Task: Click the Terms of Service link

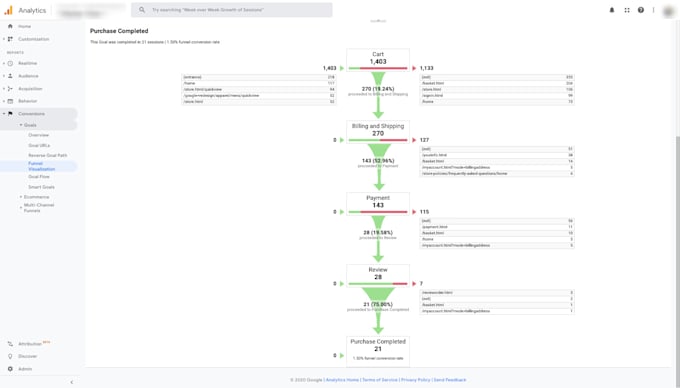Action: point(380,380)
